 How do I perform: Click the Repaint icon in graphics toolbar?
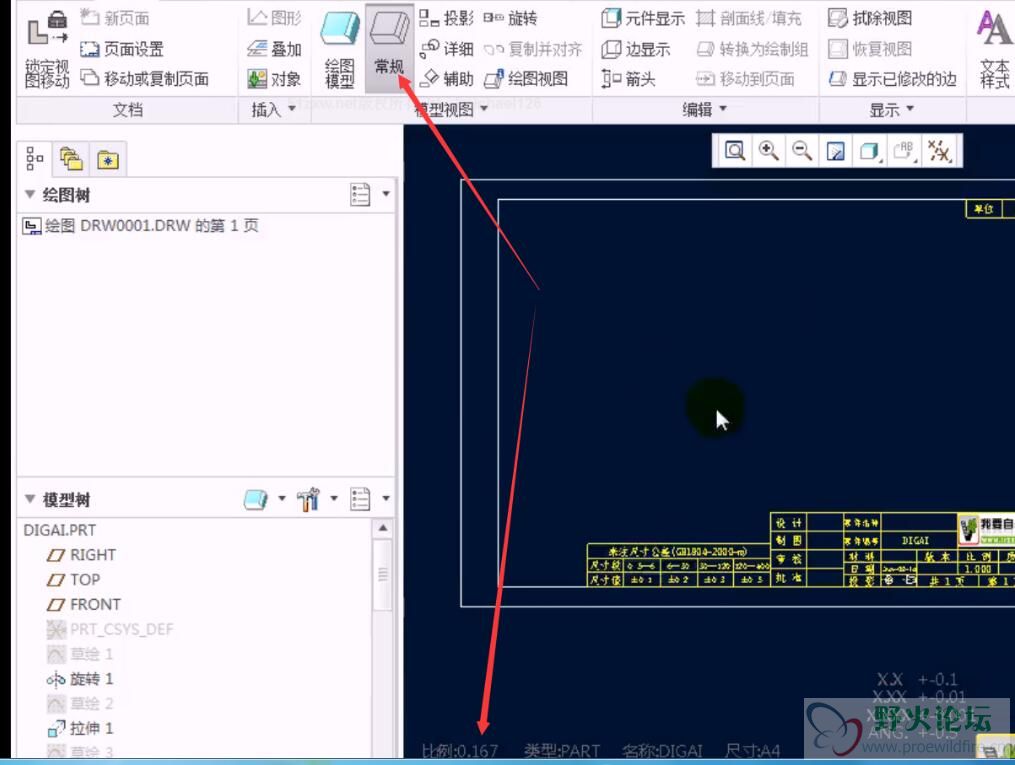point(836,151)
